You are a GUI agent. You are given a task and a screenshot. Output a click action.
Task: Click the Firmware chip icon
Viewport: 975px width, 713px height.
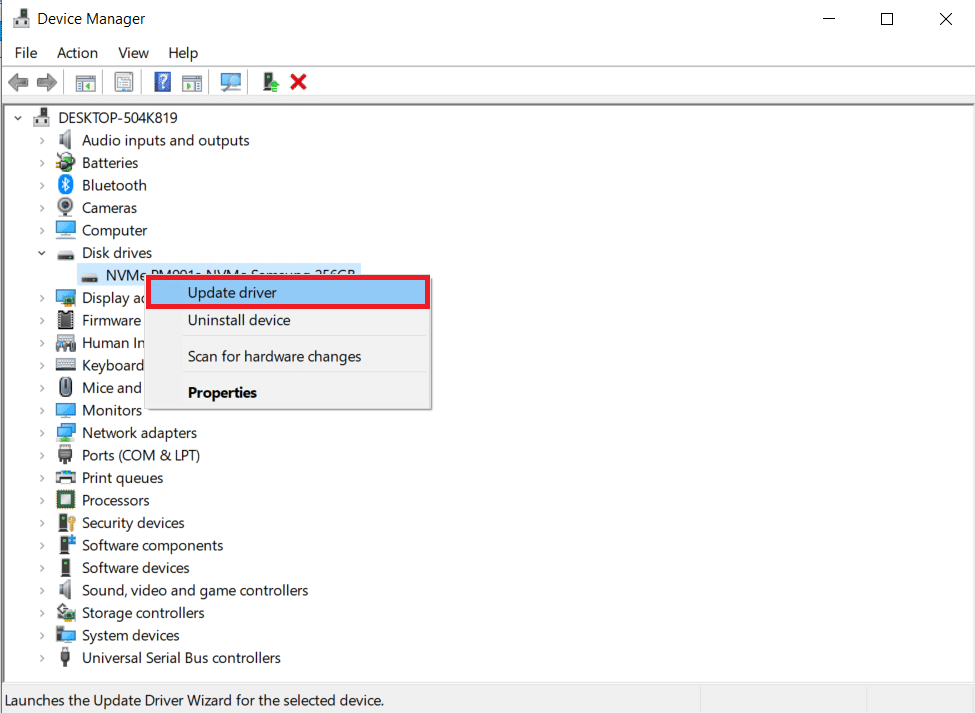65,320
